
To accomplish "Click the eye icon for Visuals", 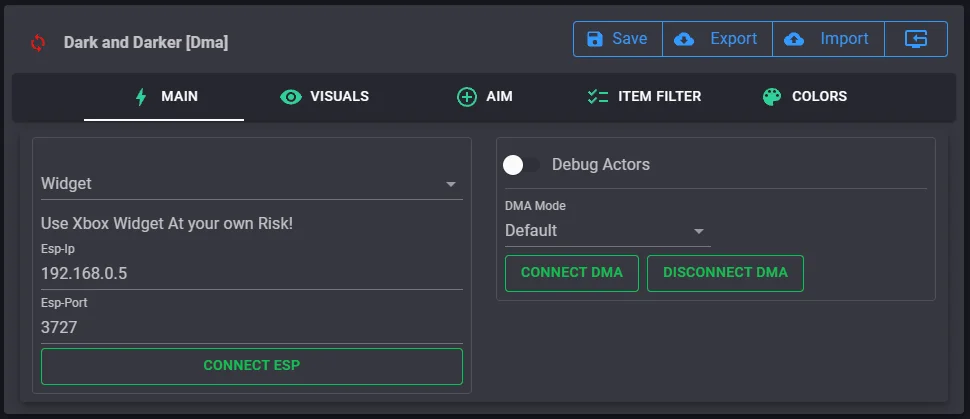I will click(291, 97).
